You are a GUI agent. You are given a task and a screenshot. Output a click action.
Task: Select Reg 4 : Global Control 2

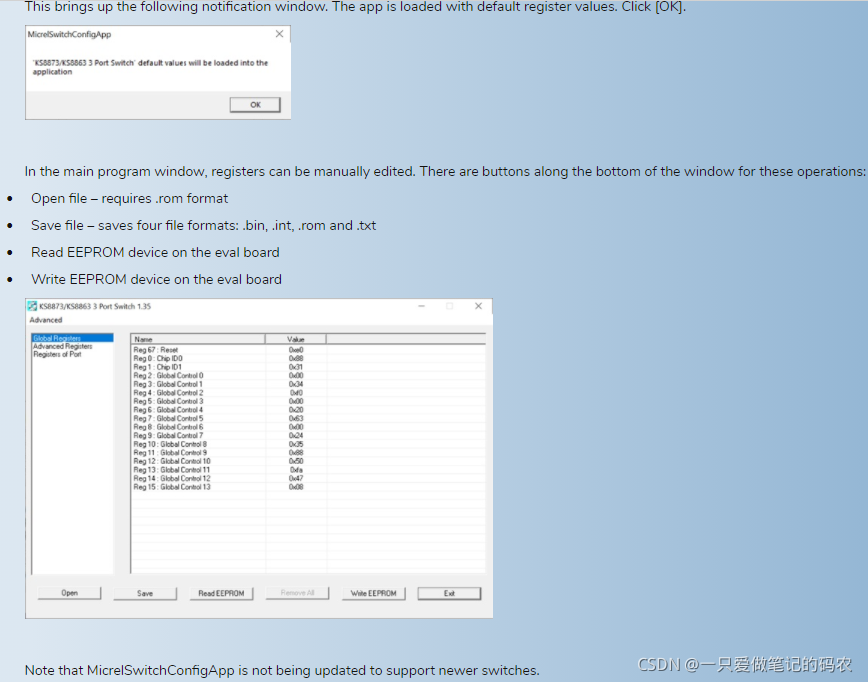[x=308, y=392]
